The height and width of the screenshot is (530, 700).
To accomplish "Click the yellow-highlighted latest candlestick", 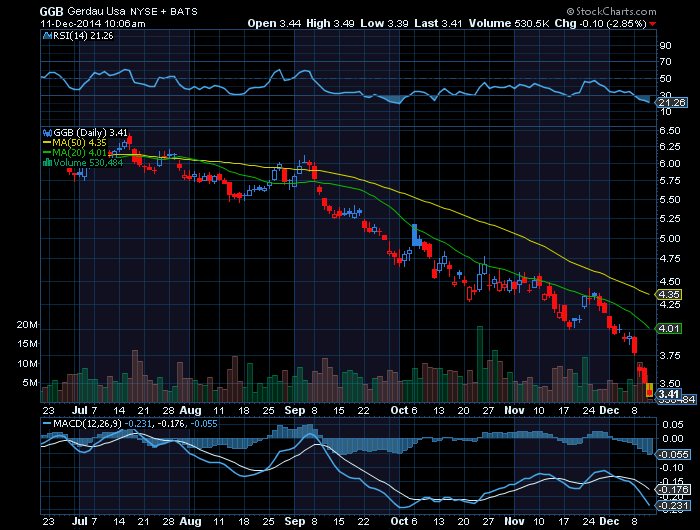I will click(649, 390).
